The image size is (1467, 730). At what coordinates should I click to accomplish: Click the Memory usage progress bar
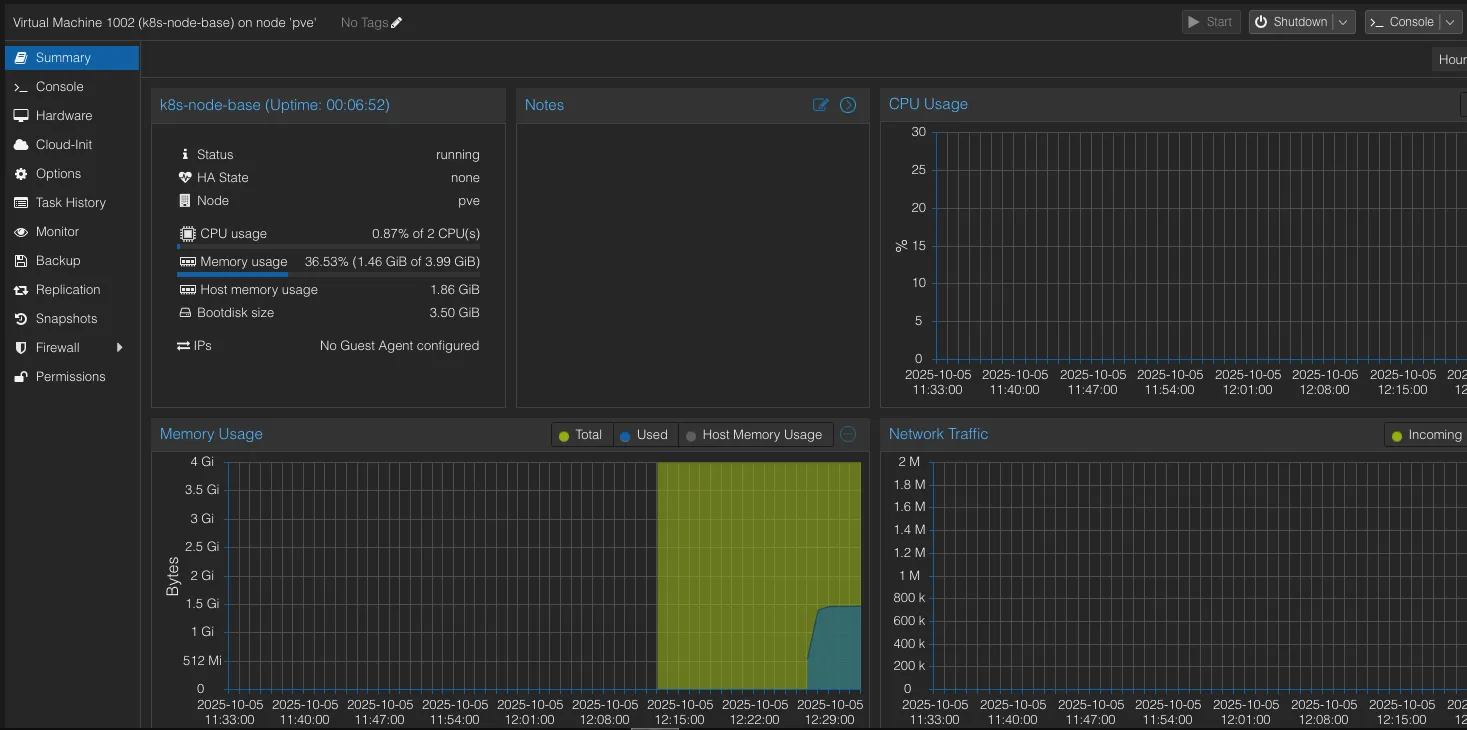(x=328, y=274)
